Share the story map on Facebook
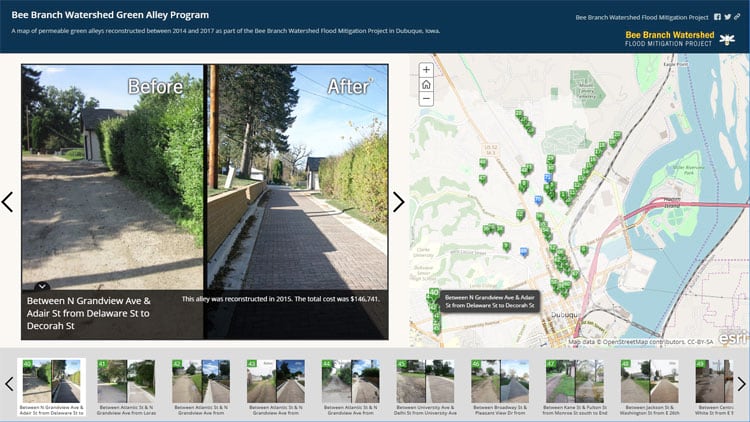Viewport: 750px width, 422px height. point(717,17)
